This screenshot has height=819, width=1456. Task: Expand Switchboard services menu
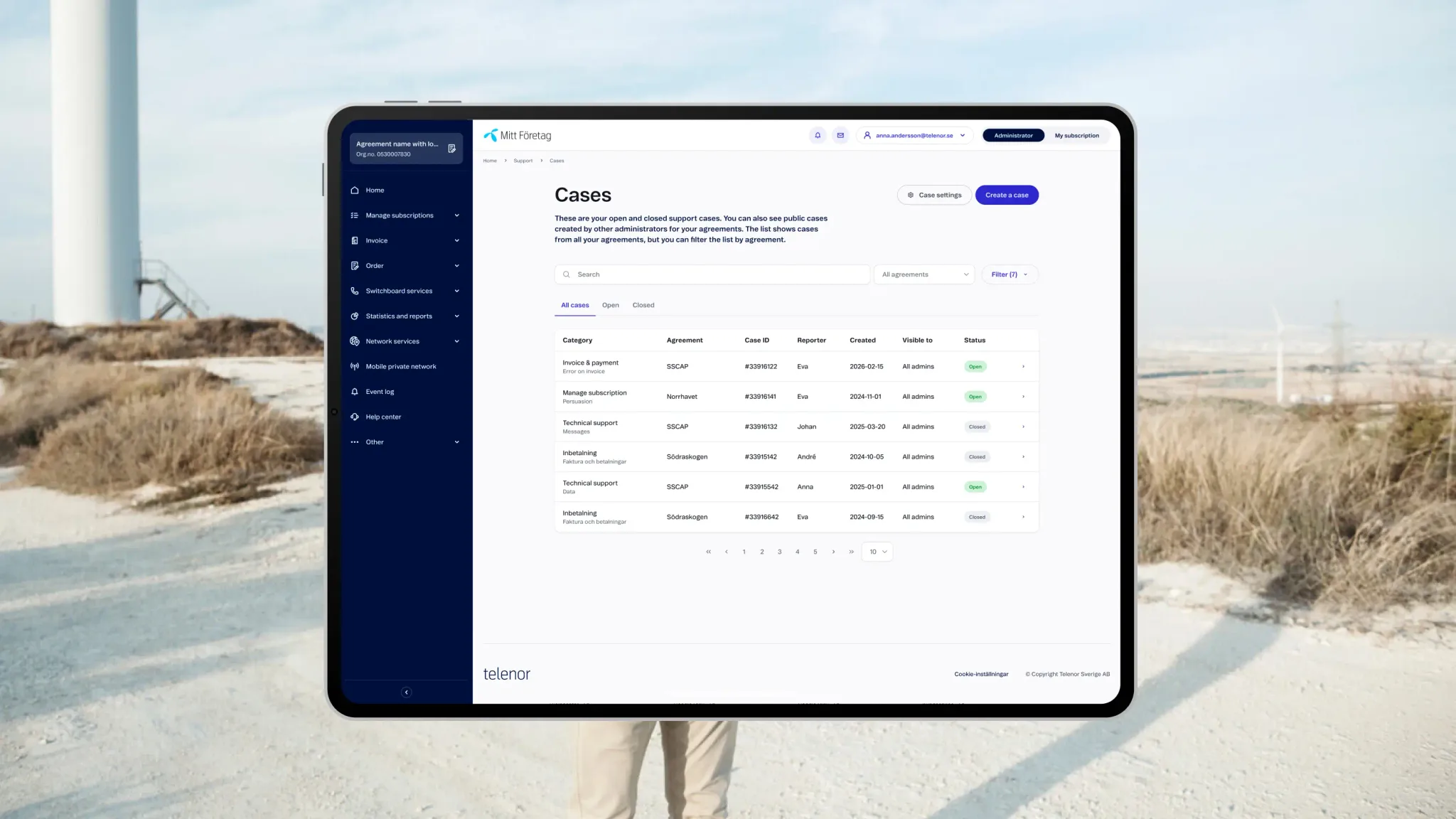point(405,291)
